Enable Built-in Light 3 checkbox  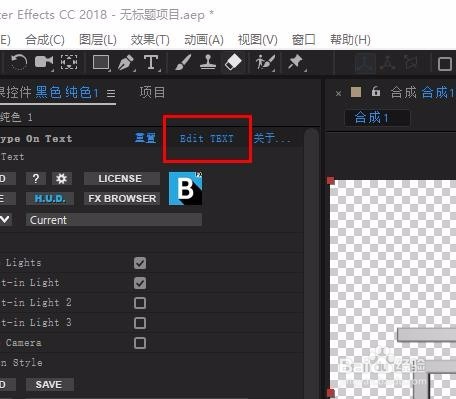coord(140,323)
